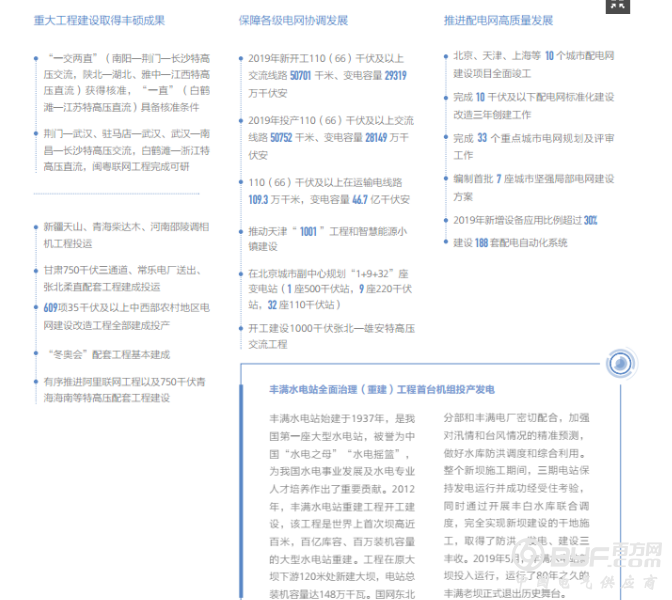Select the heading 保障各级电网协调发展
This screenshot has height=600, width=672.
coord(293,20)
